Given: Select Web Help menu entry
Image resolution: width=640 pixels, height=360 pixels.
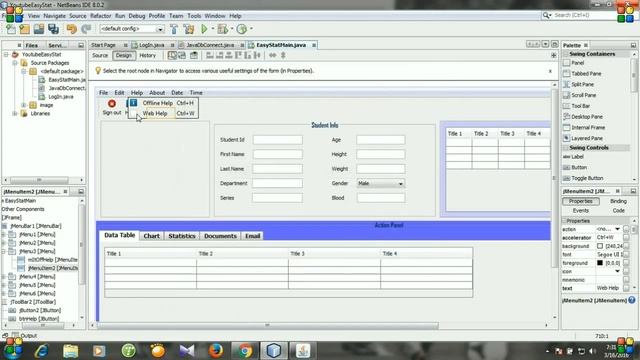Looking at the screenshot, I should 163,113.
